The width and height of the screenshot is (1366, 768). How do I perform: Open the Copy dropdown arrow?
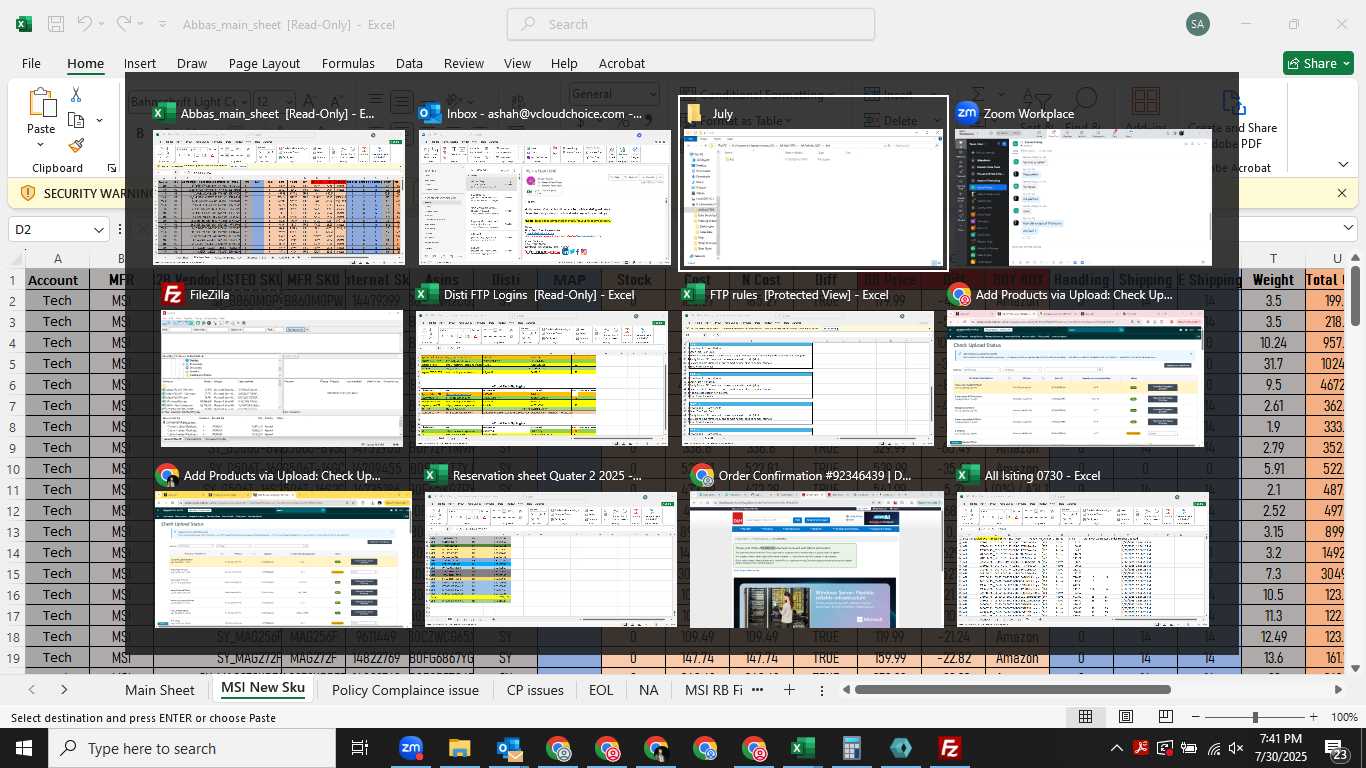tap(99, 120)
